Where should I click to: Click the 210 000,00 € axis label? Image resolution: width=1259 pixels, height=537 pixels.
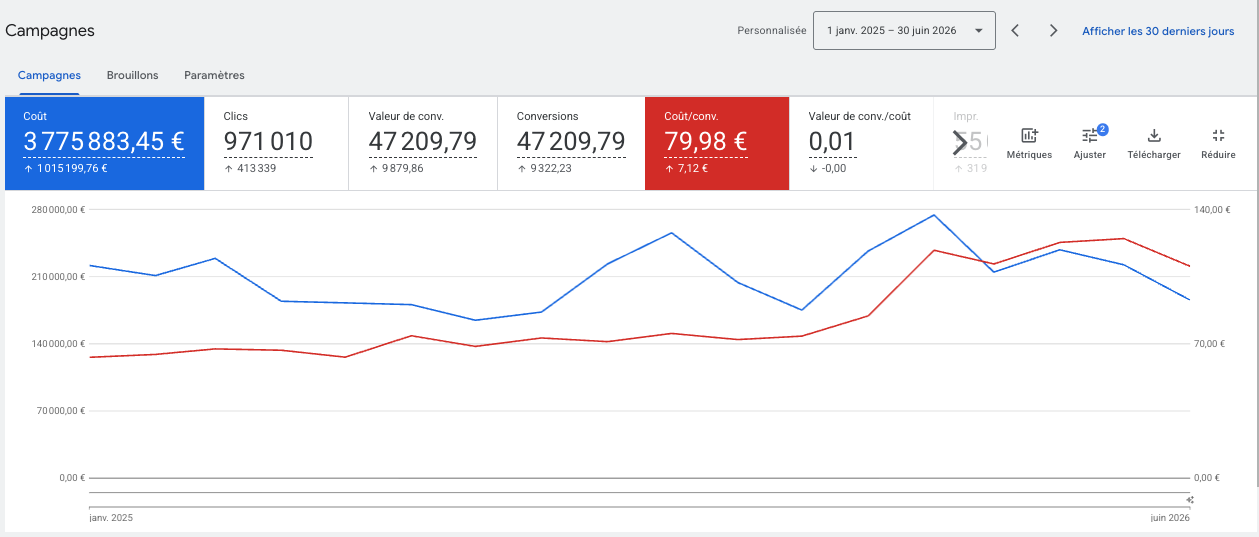[x=58, y=277]
